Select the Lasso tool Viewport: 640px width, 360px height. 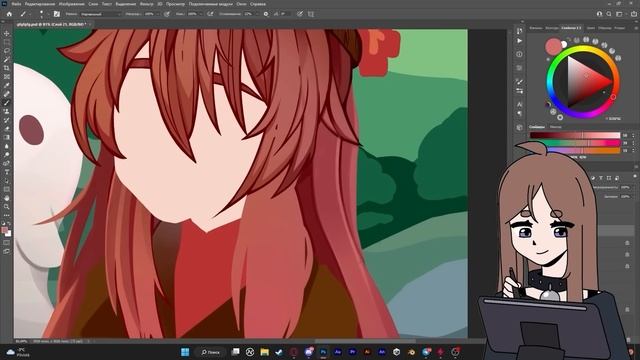pos(7,51)
